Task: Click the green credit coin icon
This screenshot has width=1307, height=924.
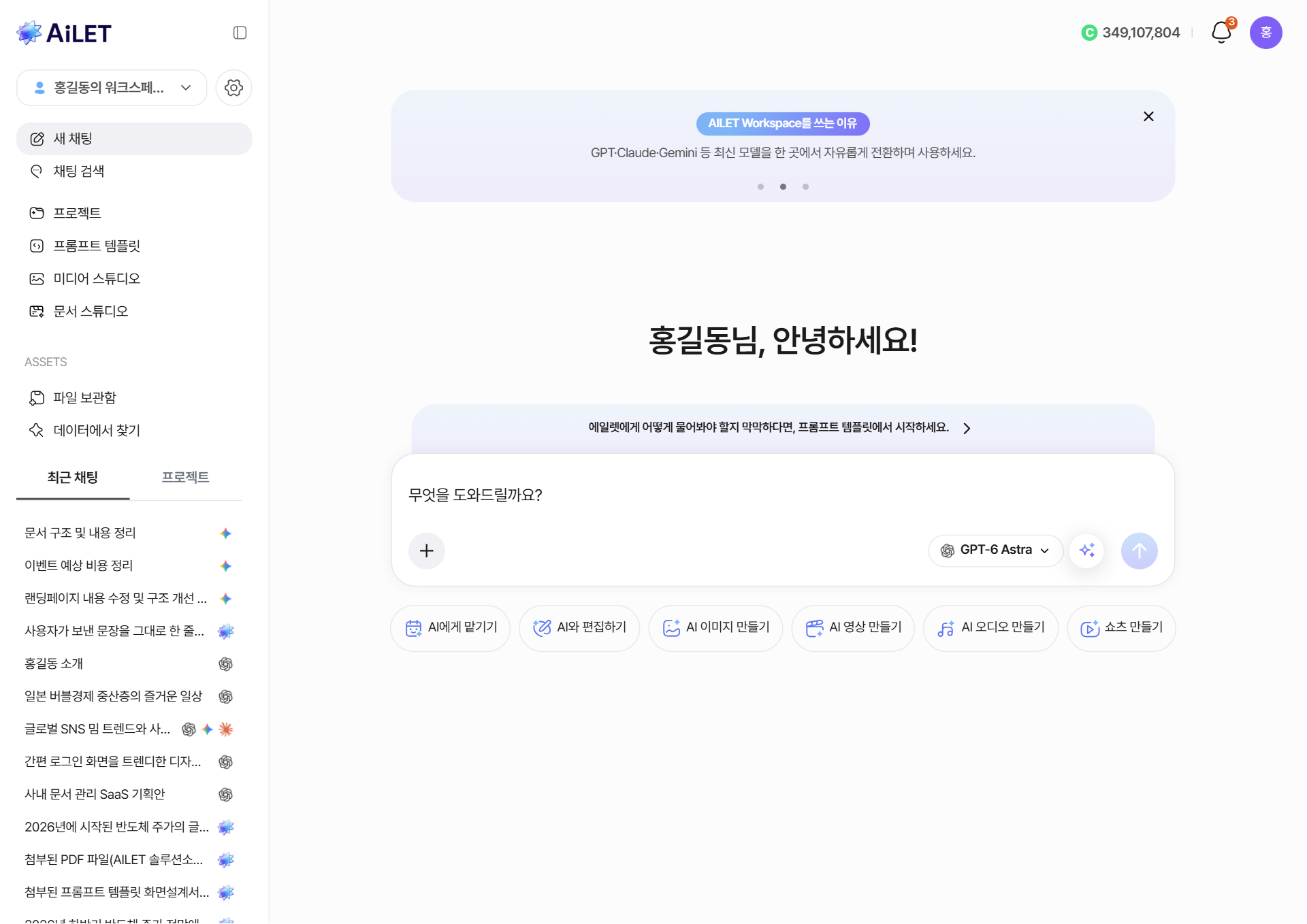Action: pyautogui.click(x=1089, y=33)
